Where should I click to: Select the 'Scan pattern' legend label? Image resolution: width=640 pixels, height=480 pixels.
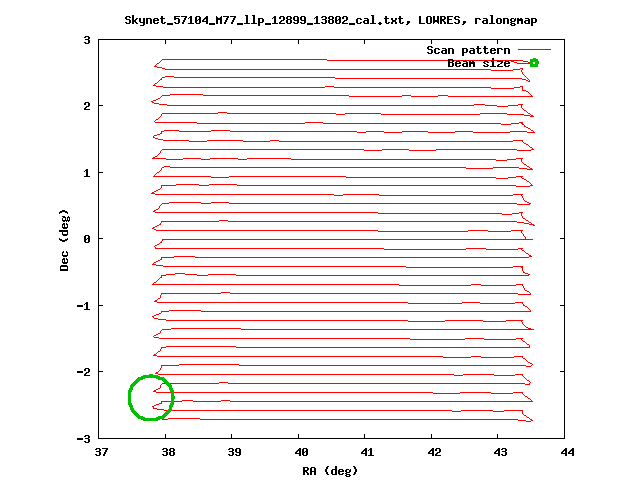click(468, 50)
